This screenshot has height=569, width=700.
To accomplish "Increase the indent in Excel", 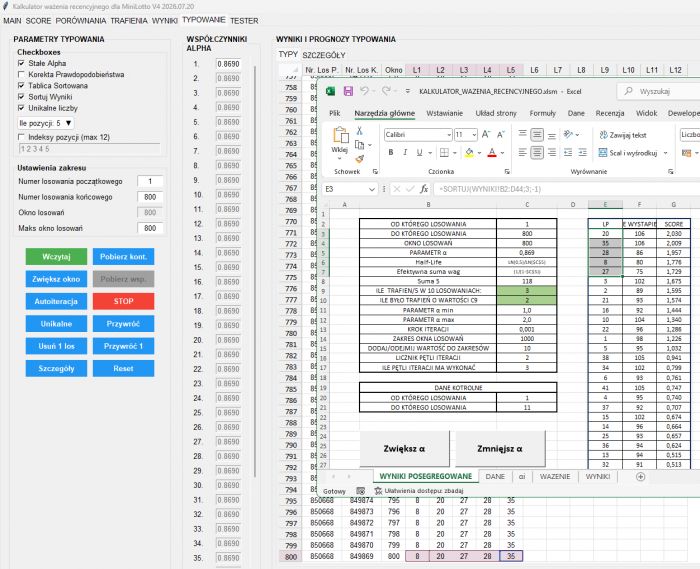I will (583, 153).
